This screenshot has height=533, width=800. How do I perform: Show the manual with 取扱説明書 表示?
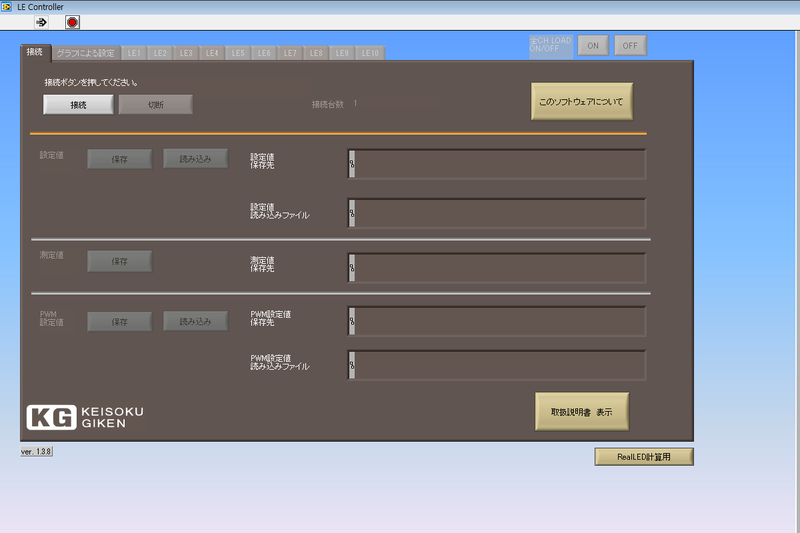tap(582, 411)
